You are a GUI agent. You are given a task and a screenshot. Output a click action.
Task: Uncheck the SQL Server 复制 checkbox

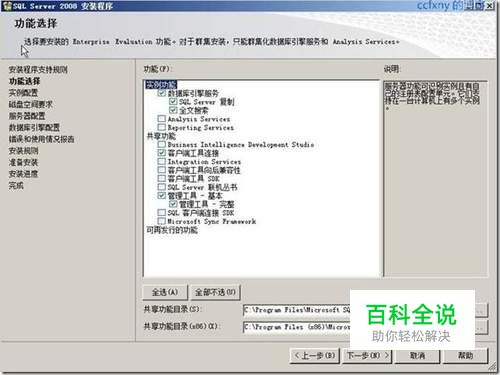(x=173, y=101)
